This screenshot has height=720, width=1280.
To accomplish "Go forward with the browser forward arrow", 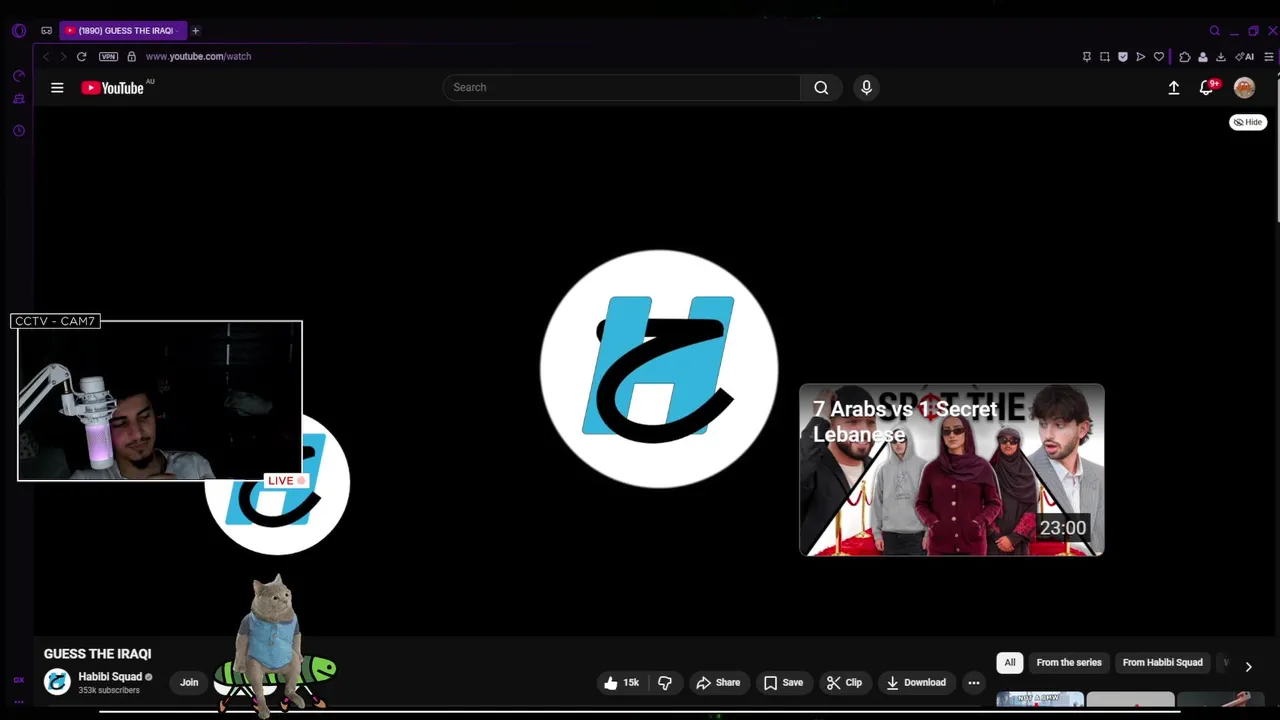I will click(x=63, y=57).
